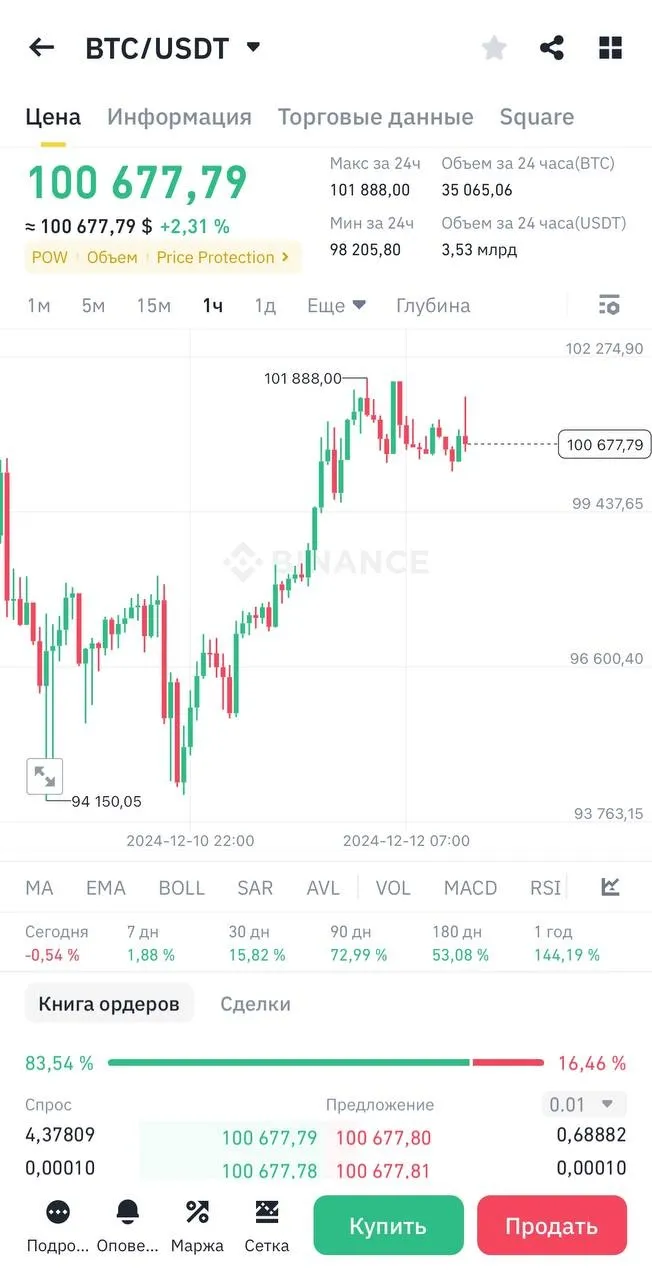Open BTC/USDT pair selector dropdown
This screenshot has width=652, height=1280.
coord(253,47)
